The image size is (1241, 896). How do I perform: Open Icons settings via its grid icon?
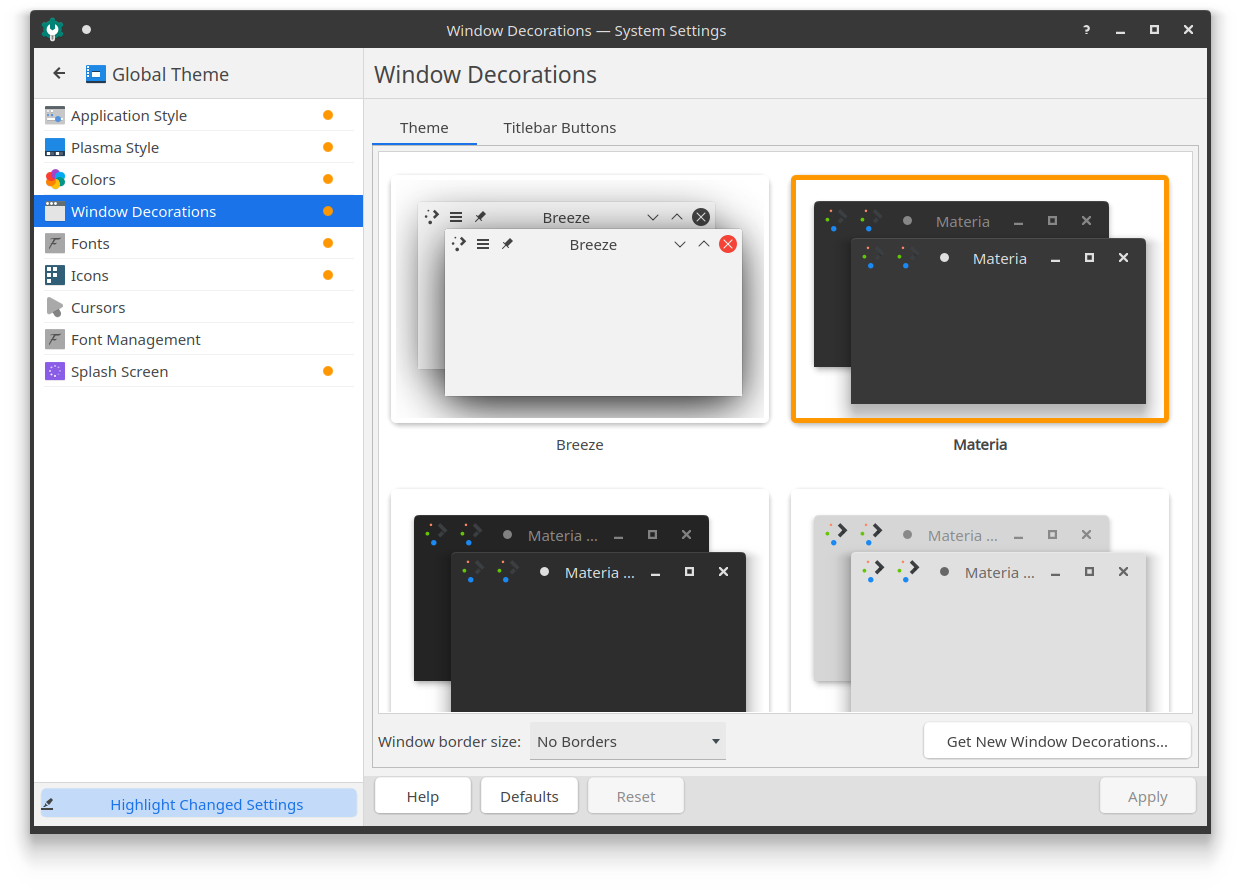[54, 275]
